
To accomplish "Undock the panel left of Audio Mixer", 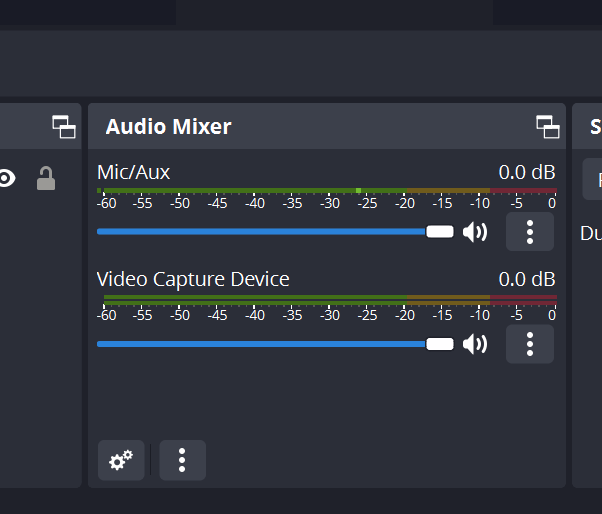I will [64, 126].
